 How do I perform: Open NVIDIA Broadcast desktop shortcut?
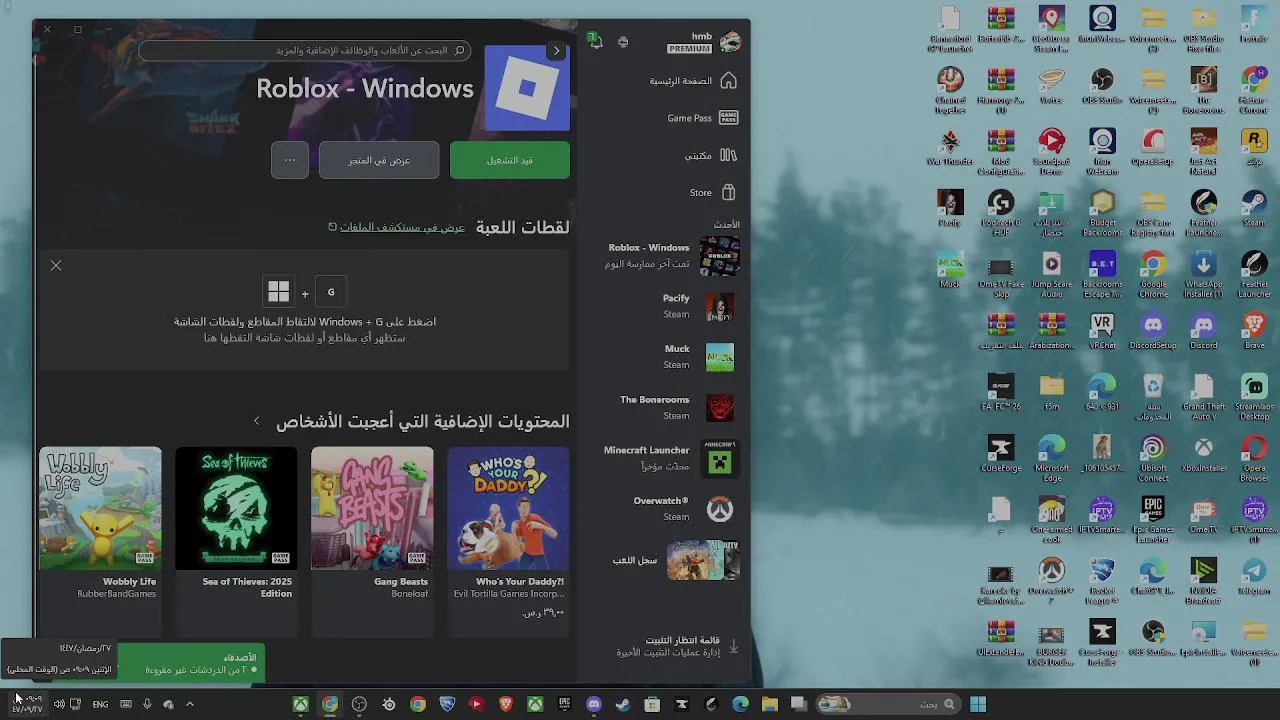click(1203, 581)
